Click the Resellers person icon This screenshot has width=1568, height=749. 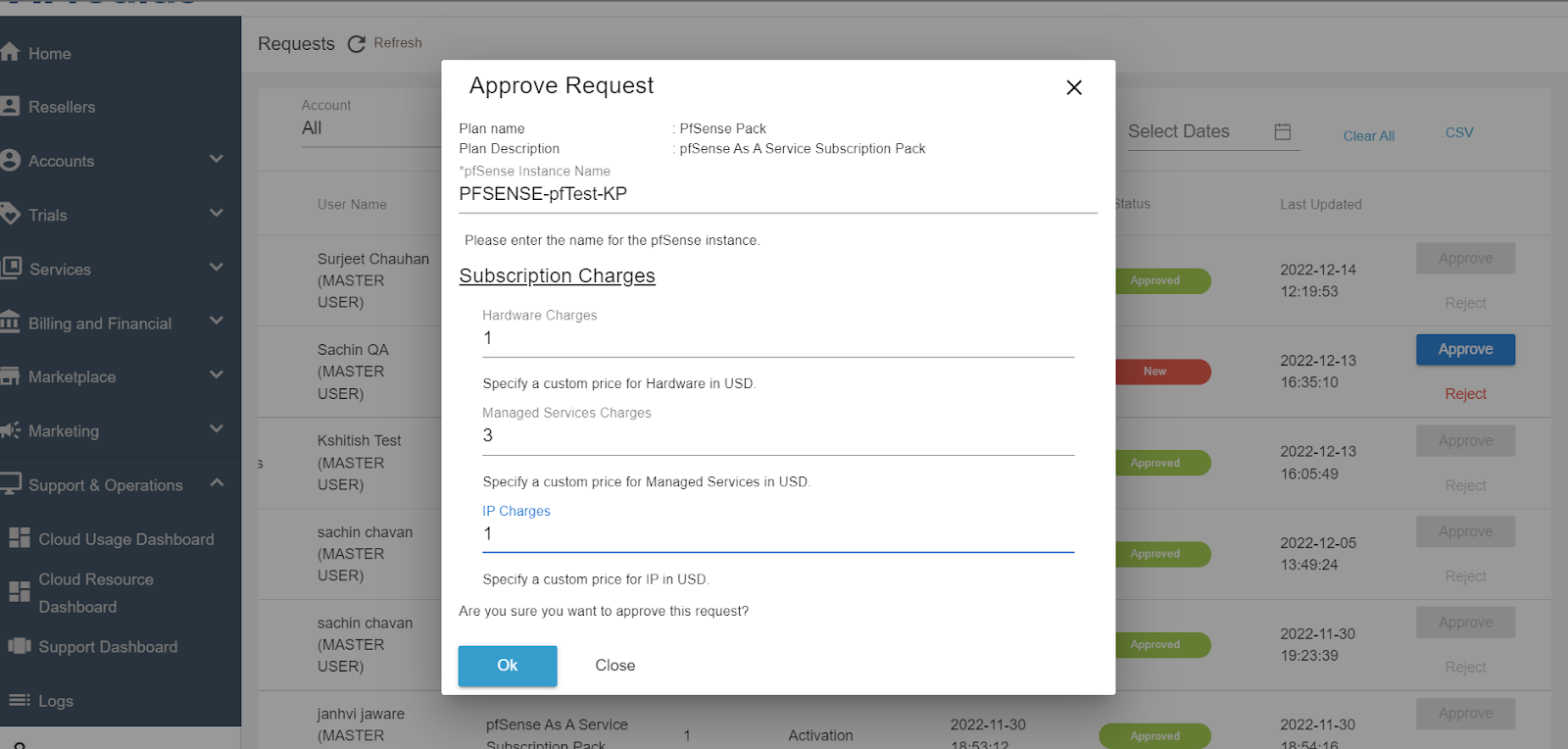[x=10, y=106]
